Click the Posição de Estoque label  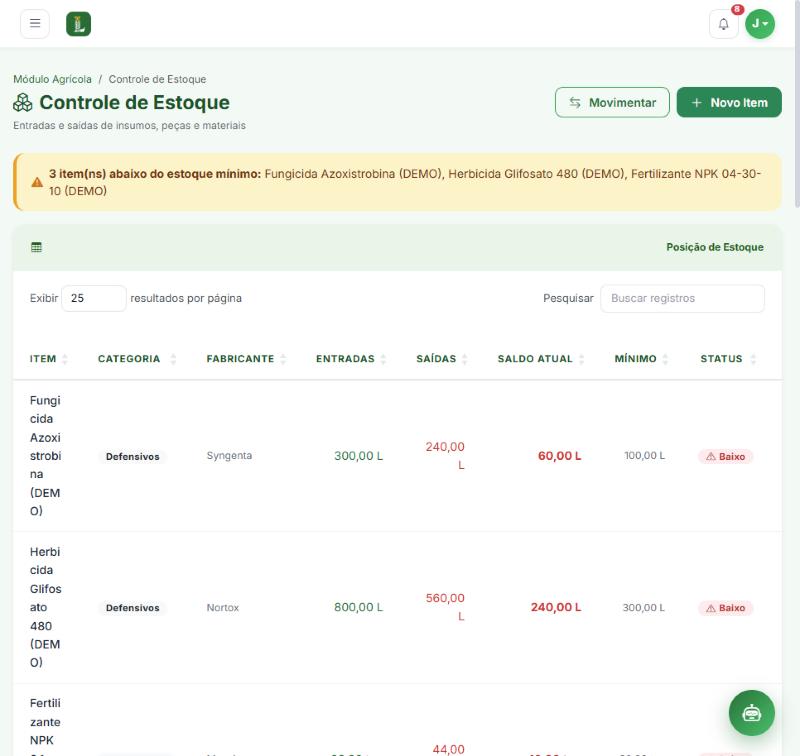[x=715, y=247]
